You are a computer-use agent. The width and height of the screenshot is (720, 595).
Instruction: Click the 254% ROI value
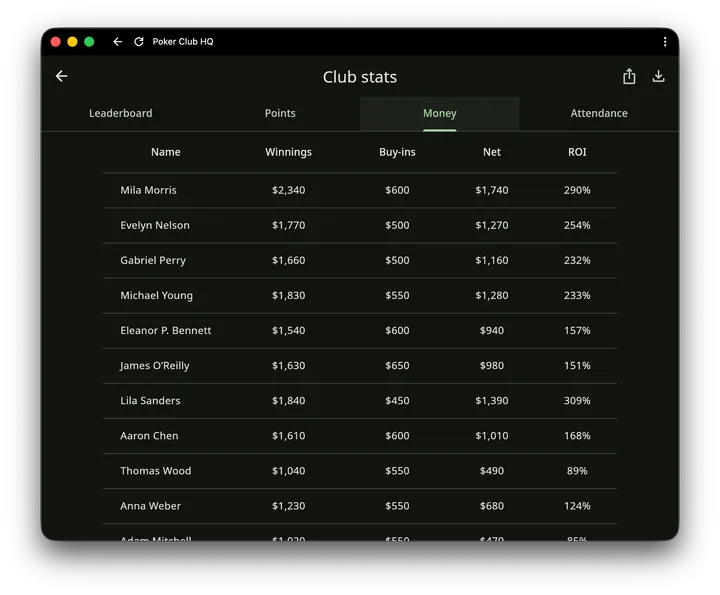[x=577, y=225]
